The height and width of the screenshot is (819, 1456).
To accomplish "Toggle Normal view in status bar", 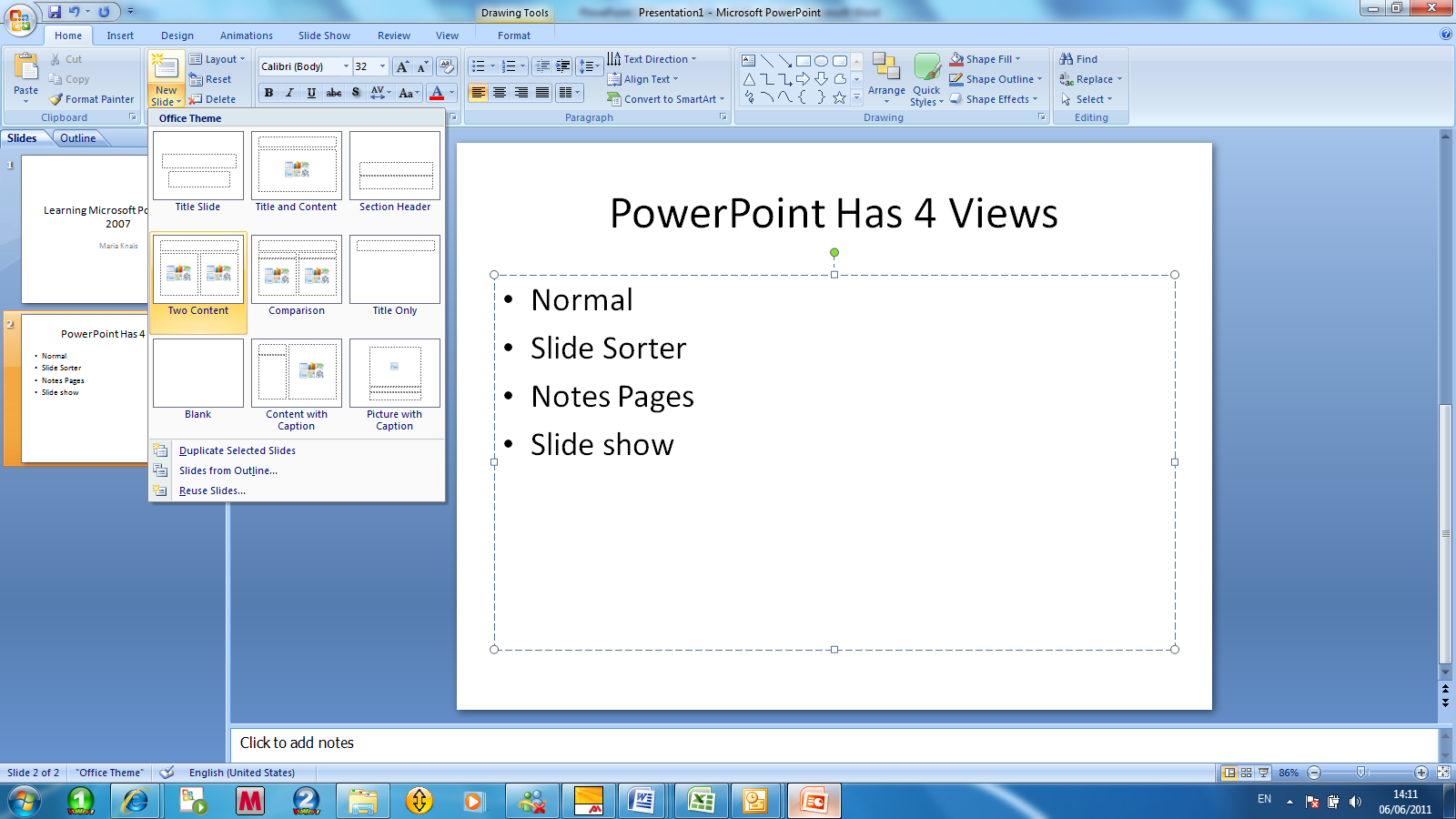I will [1229, 773].
